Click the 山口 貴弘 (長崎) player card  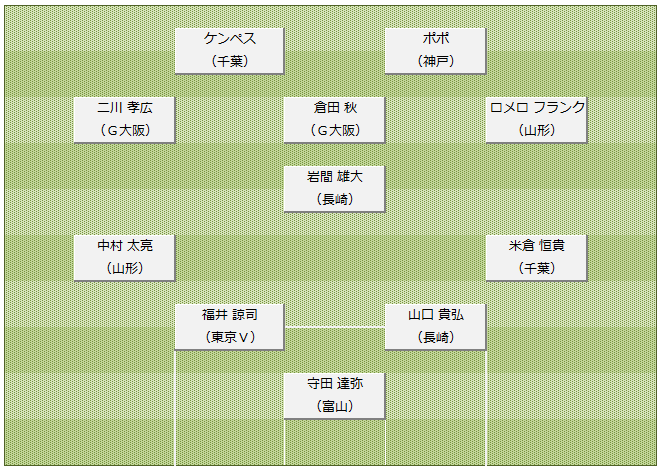(x=435, y=327)
